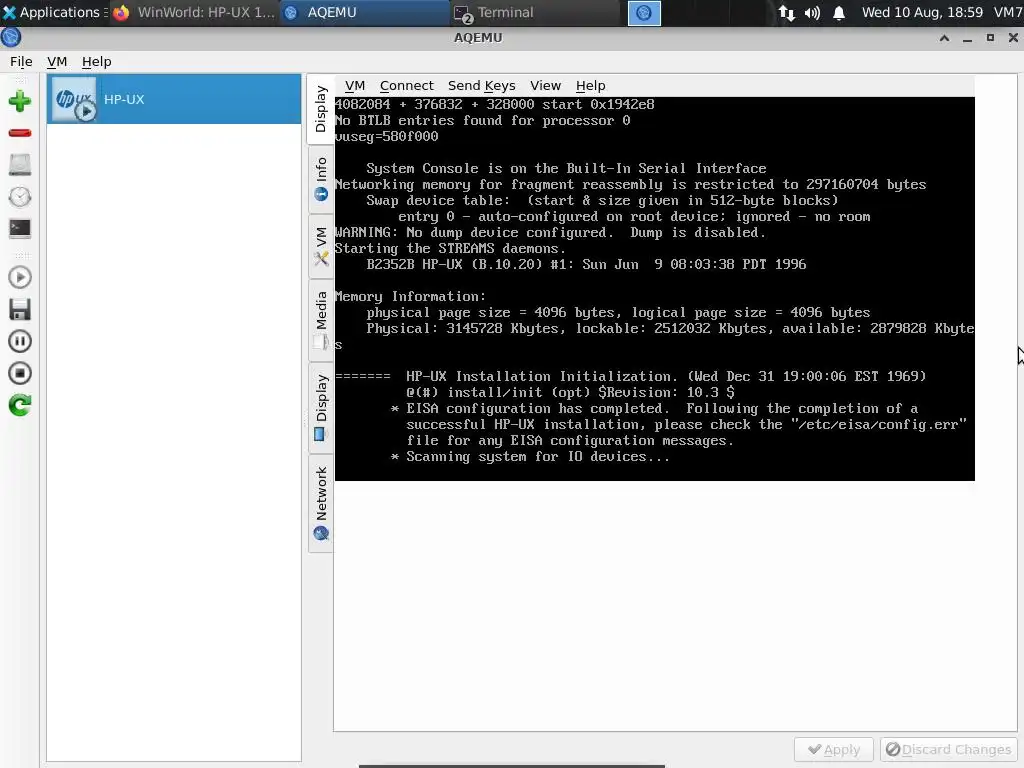This screenshot has height=768, width=1024.
Task: Select the AQEMU taskbar entry
Action: [364, 12]
